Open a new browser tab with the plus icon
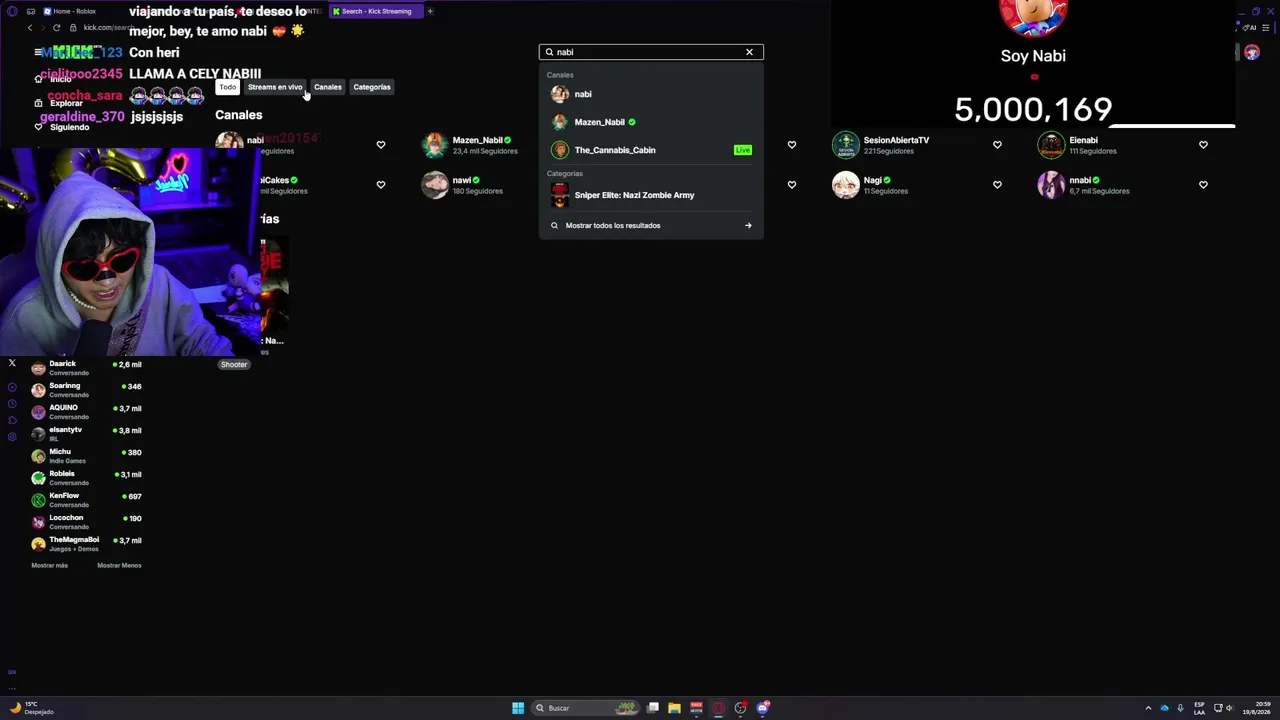 pyautogui.click(x=430, y=11)
